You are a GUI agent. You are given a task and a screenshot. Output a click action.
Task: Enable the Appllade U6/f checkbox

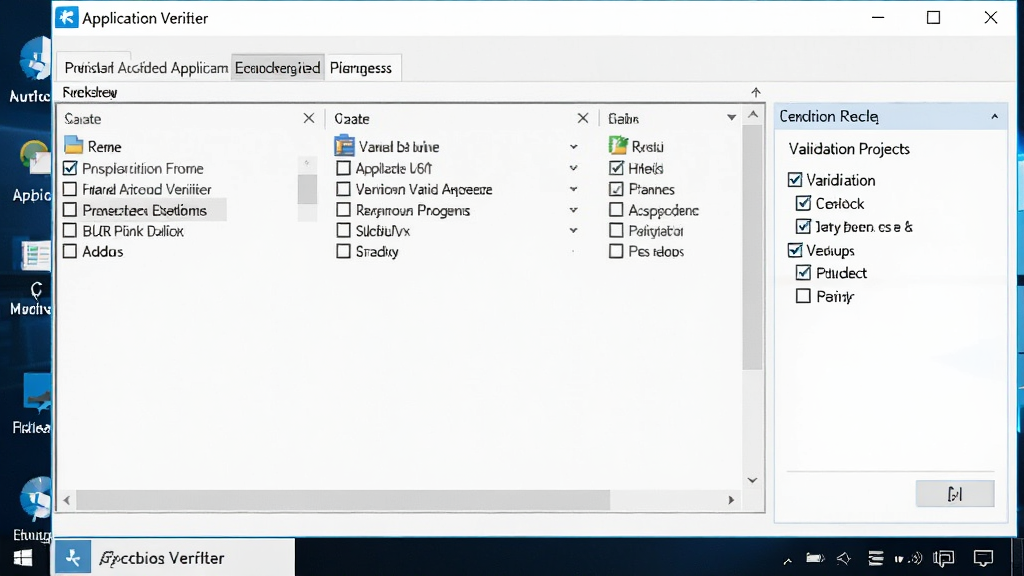point(344,168)
